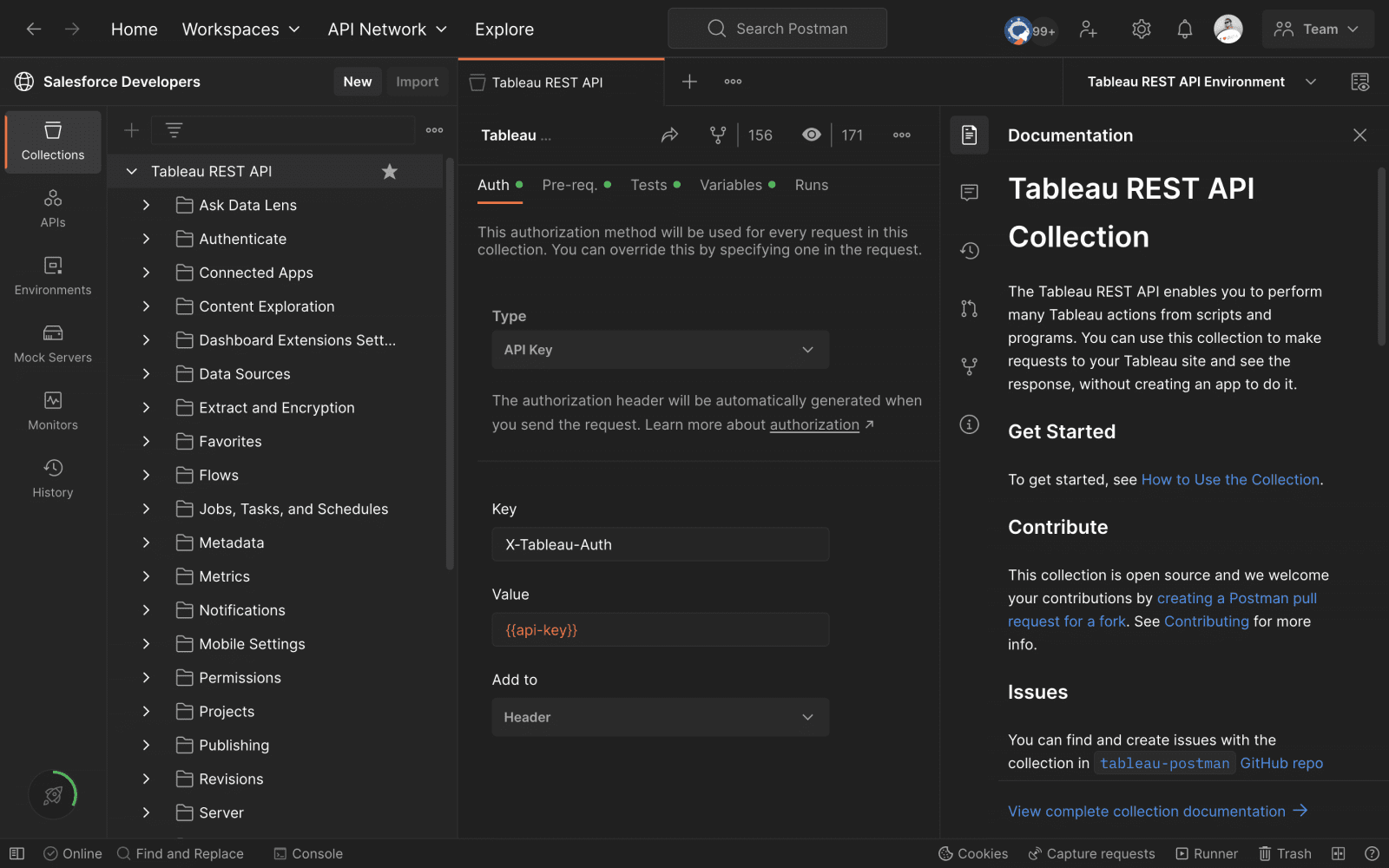Image resolution: width=1389 pixels, height=868 pixels.
Task: Open a new tab with plus
Action: pyautogui.click(x=689, y=82)
